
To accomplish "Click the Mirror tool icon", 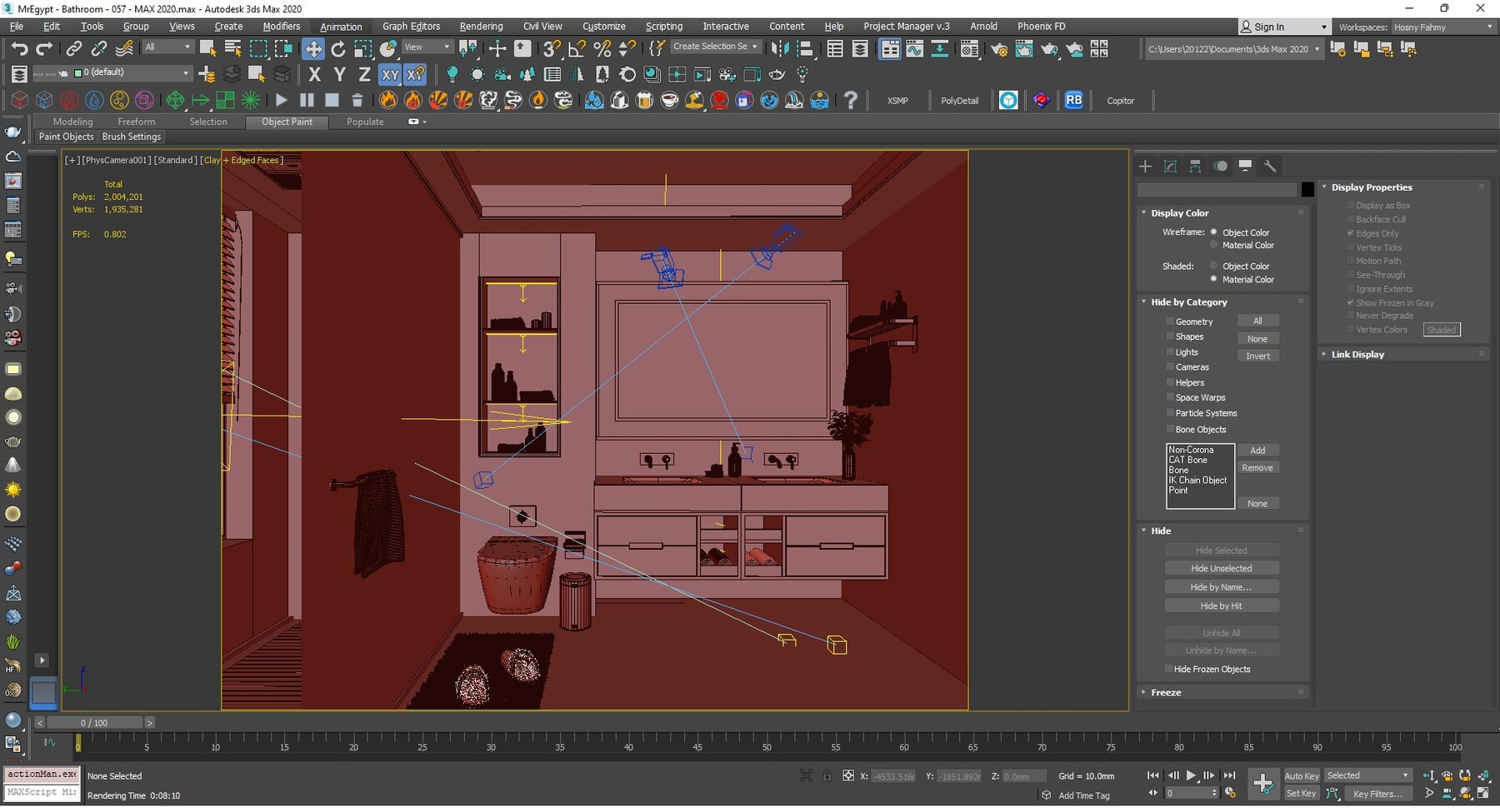I will point(780,49).
